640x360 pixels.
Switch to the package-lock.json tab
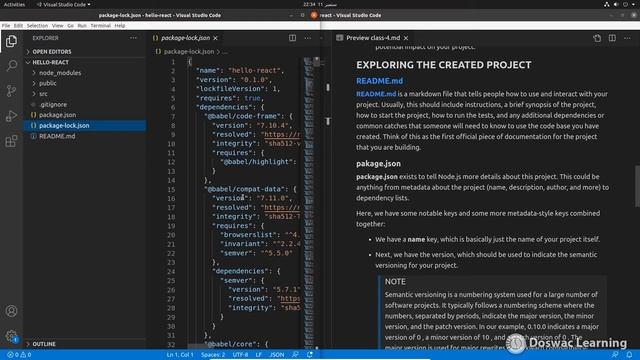[x=185, y=38]
